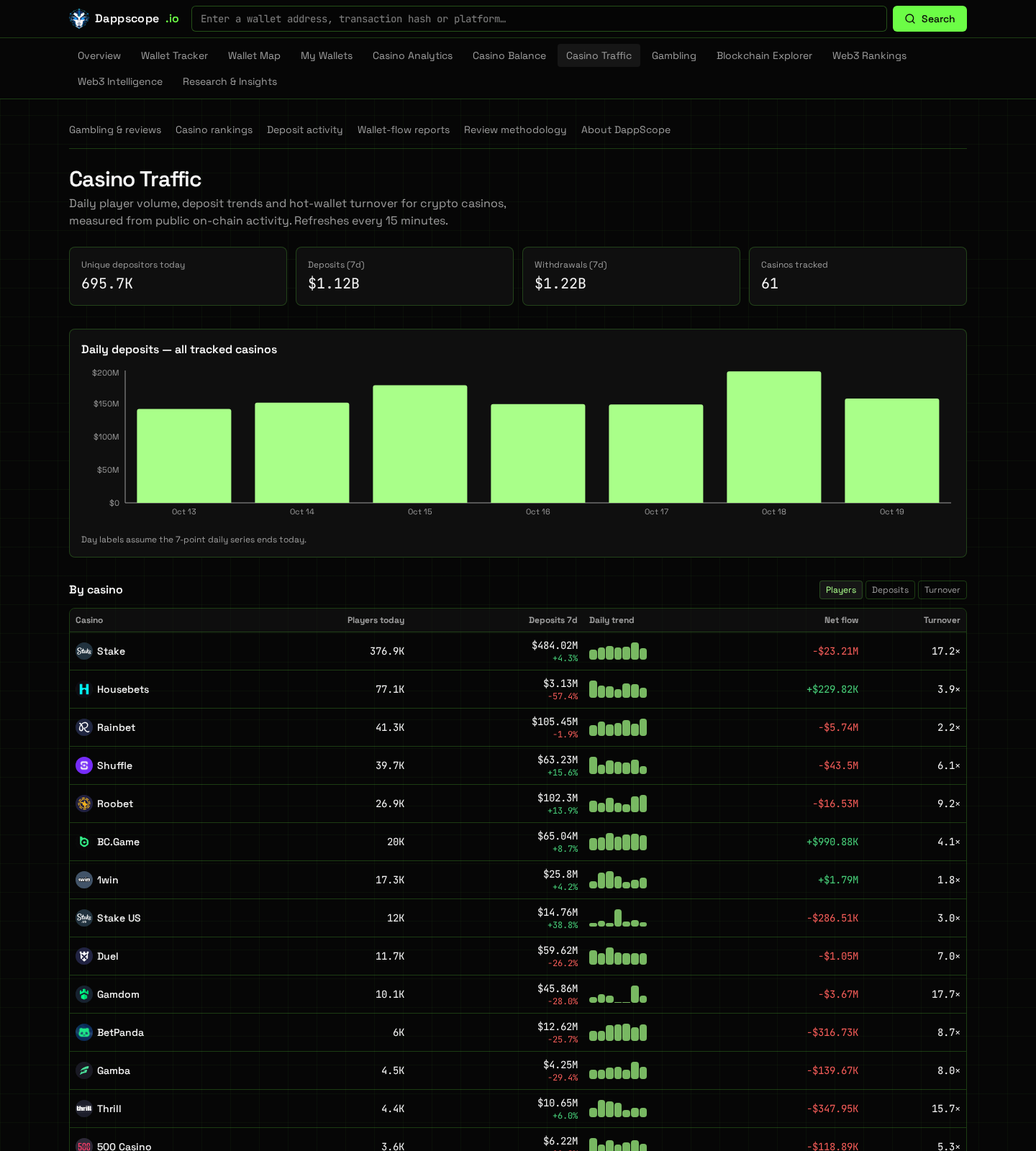The height and width of the screenshot is (1151, 1036).
Task: Click the Roobet casino logo
Action: click(x=84, y=804)
